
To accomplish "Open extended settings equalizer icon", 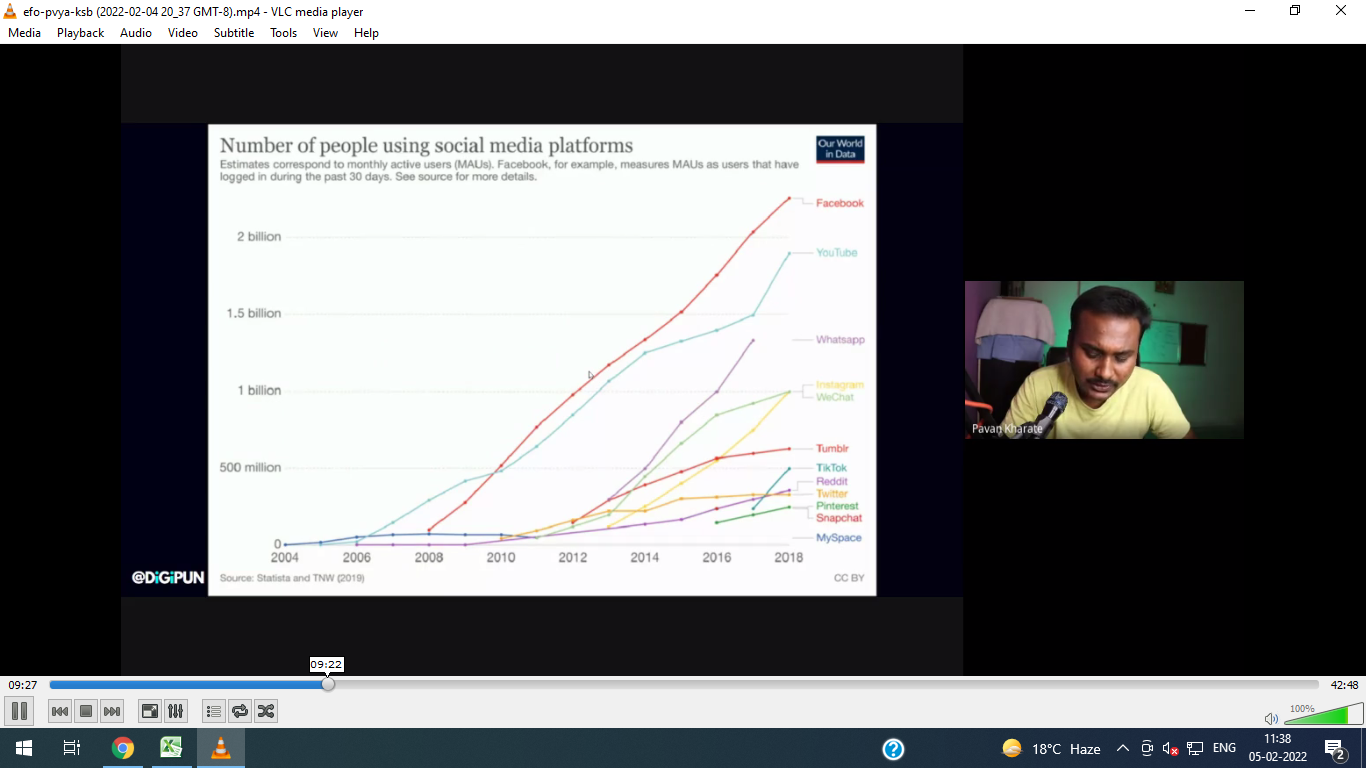I will (x=176, y=711).
